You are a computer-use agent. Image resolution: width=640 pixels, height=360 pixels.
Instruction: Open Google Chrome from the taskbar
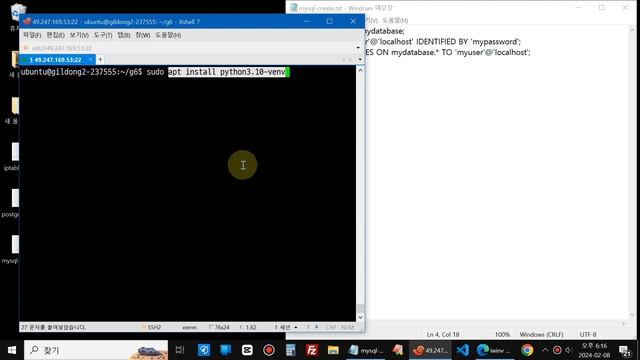tap(527, 350)
